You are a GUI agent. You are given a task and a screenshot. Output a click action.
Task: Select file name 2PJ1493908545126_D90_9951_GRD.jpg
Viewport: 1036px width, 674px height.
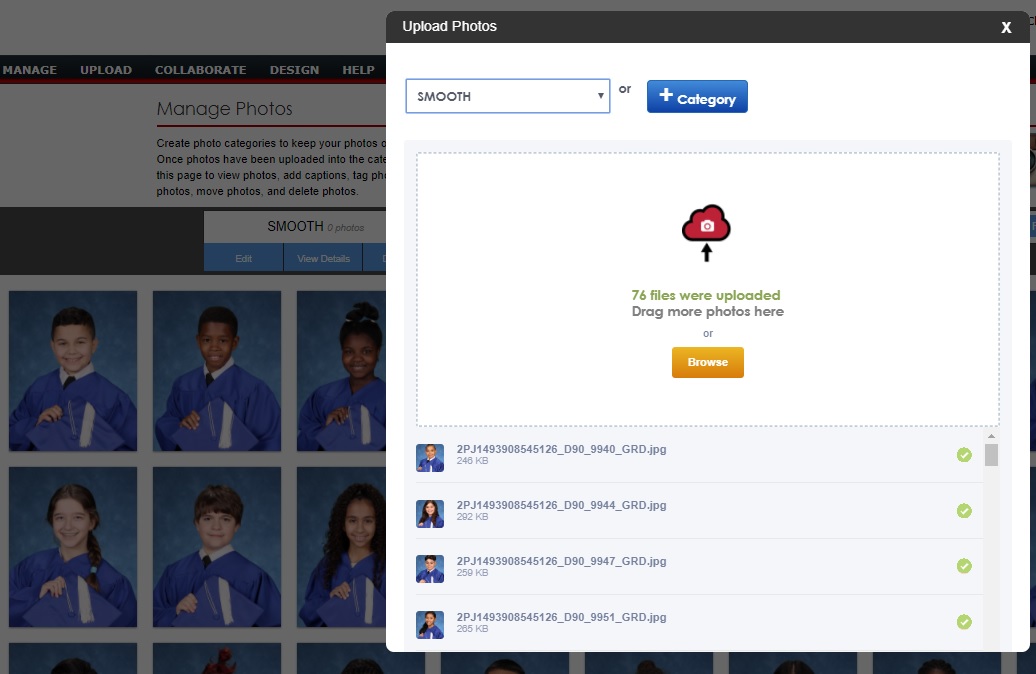[561, 617]
